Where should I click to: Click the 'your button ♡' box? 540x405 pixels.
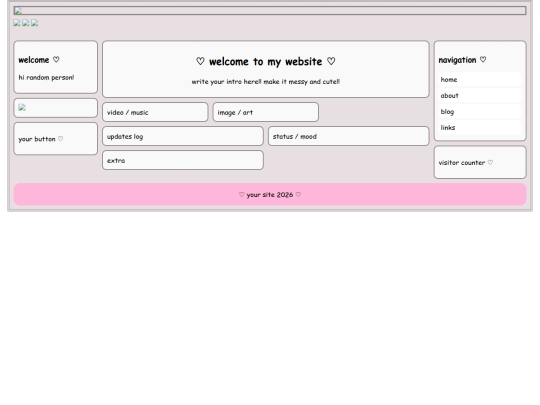point(55,139)
